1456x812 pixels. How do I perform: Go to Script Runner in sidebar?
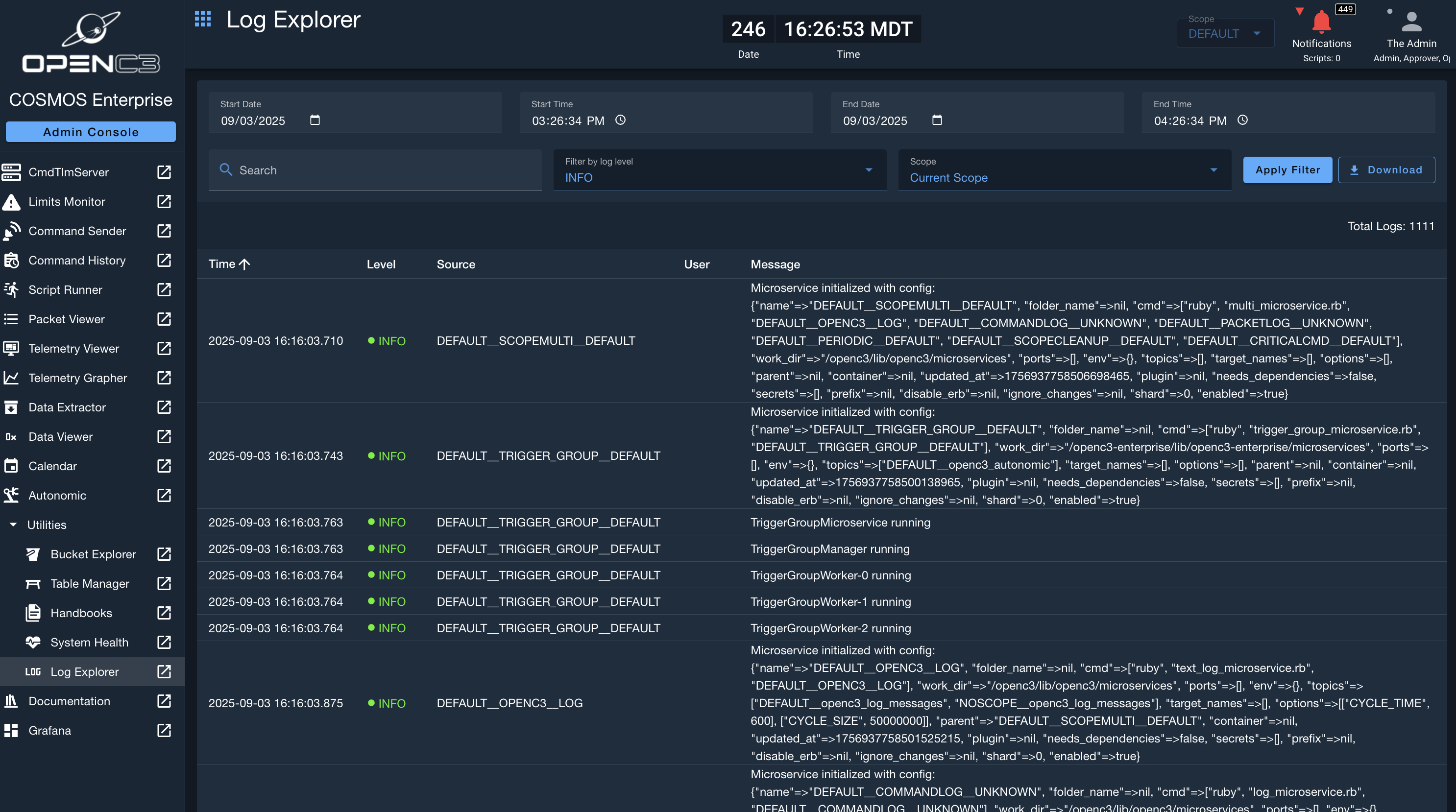[x=65, y=290]
